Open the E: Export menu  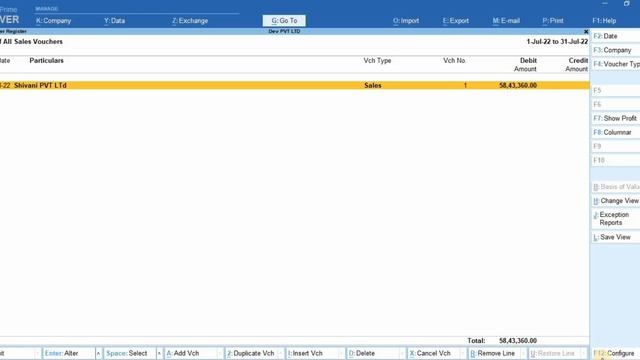456,20
